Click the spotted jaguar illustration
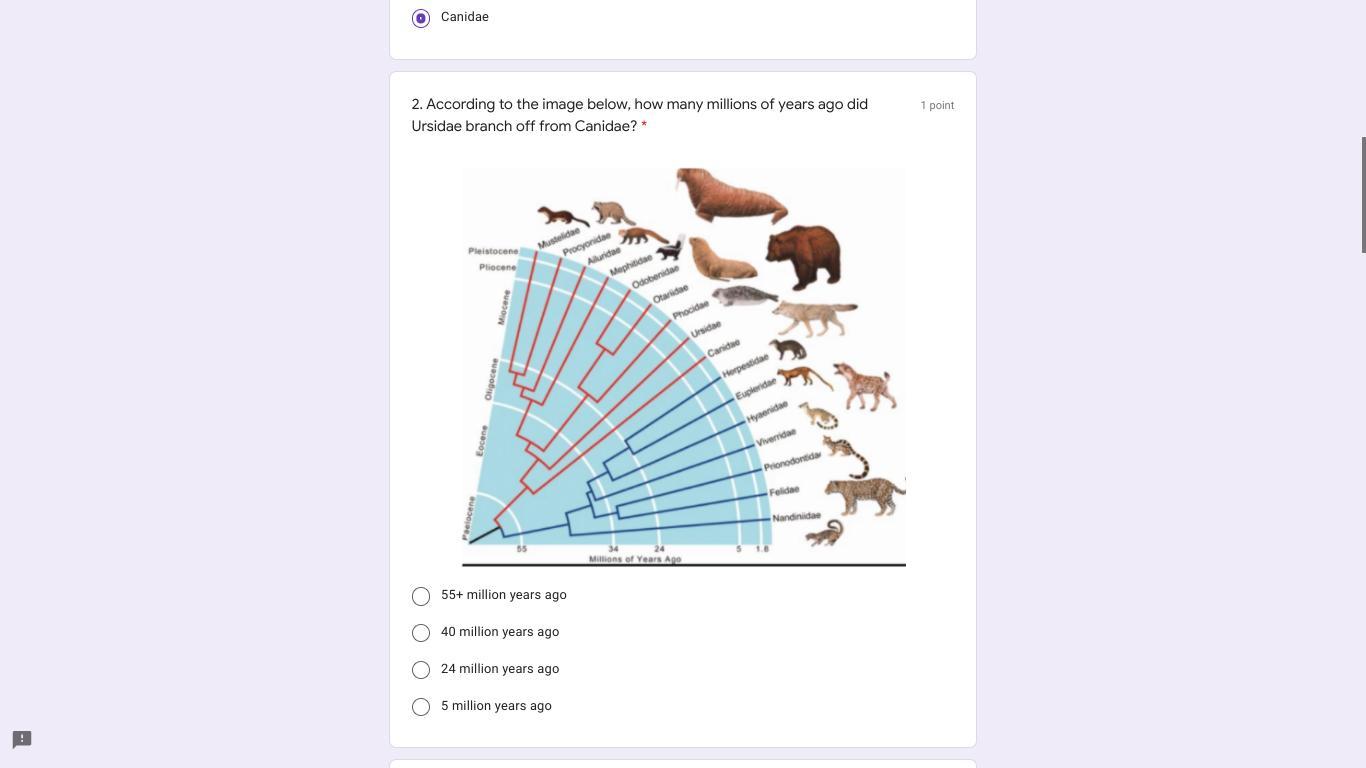 click(x=862, y=494)
